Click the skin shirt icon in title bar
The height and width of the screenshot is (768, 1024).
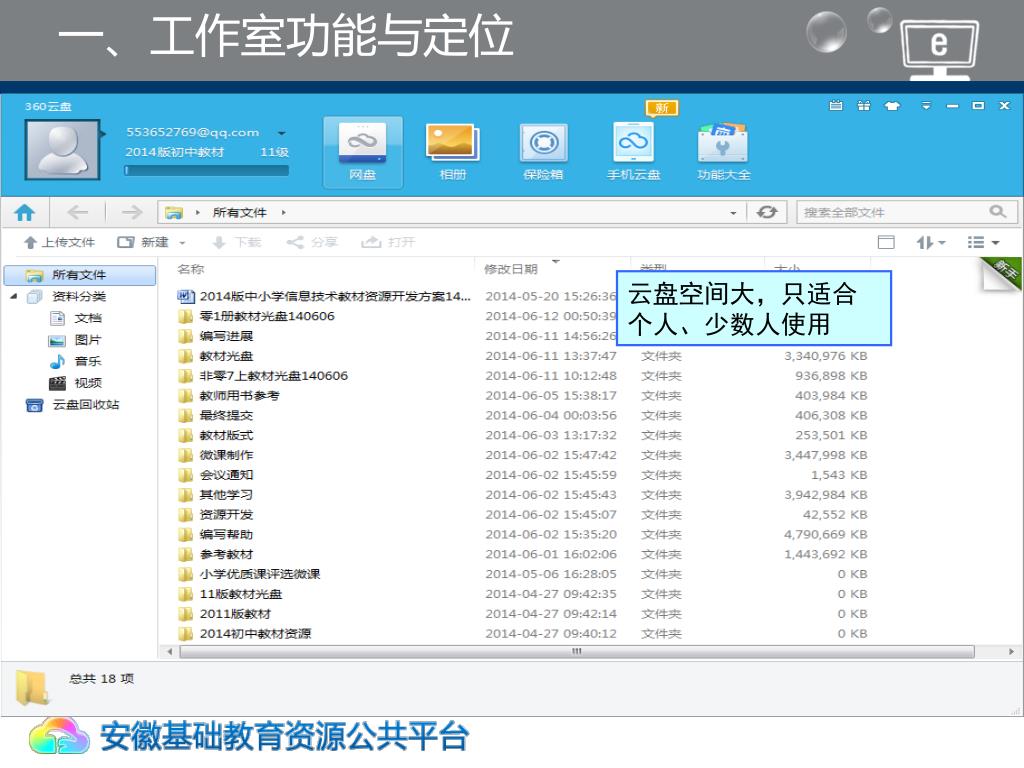892,105
